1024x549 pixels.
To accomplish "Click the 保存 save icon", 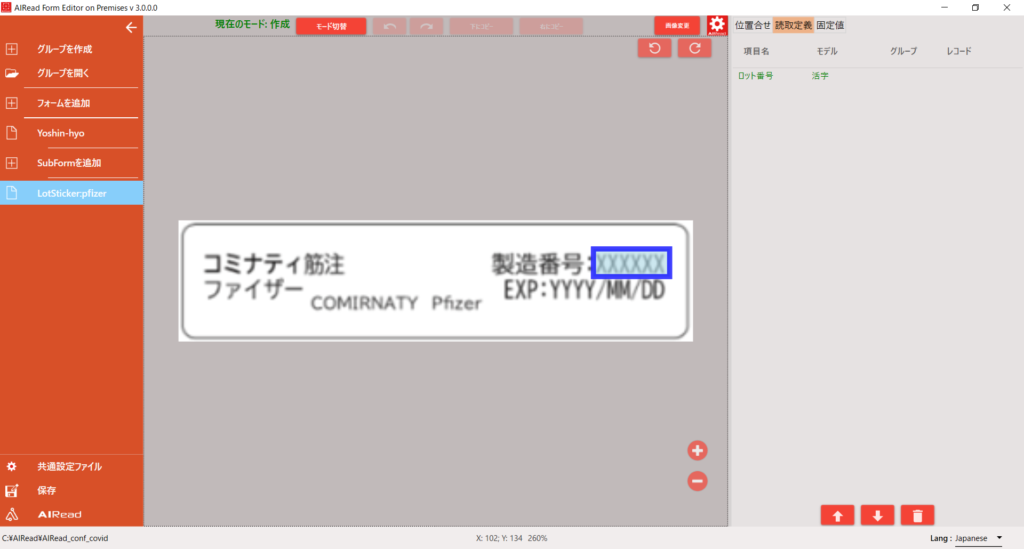I will click(12, 491).
